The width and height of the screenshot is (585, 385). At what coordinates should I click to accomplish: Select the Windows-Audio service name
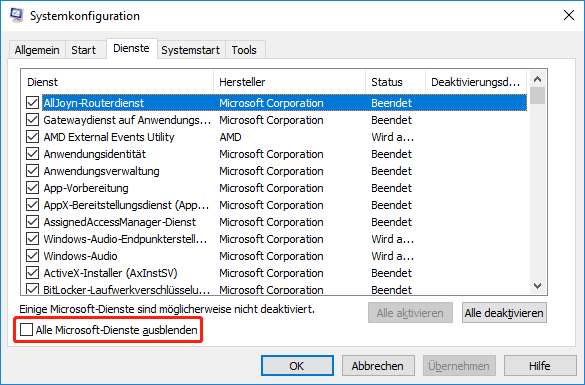pos(81,256)
